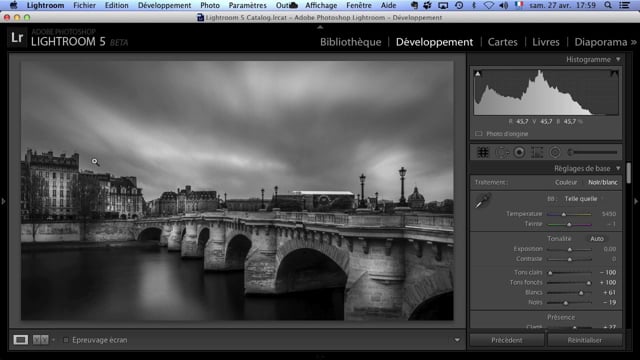This screenshot has width=640, height=360.
Task: Click the Evernote elephant menu bar icon
Action: 414,5
